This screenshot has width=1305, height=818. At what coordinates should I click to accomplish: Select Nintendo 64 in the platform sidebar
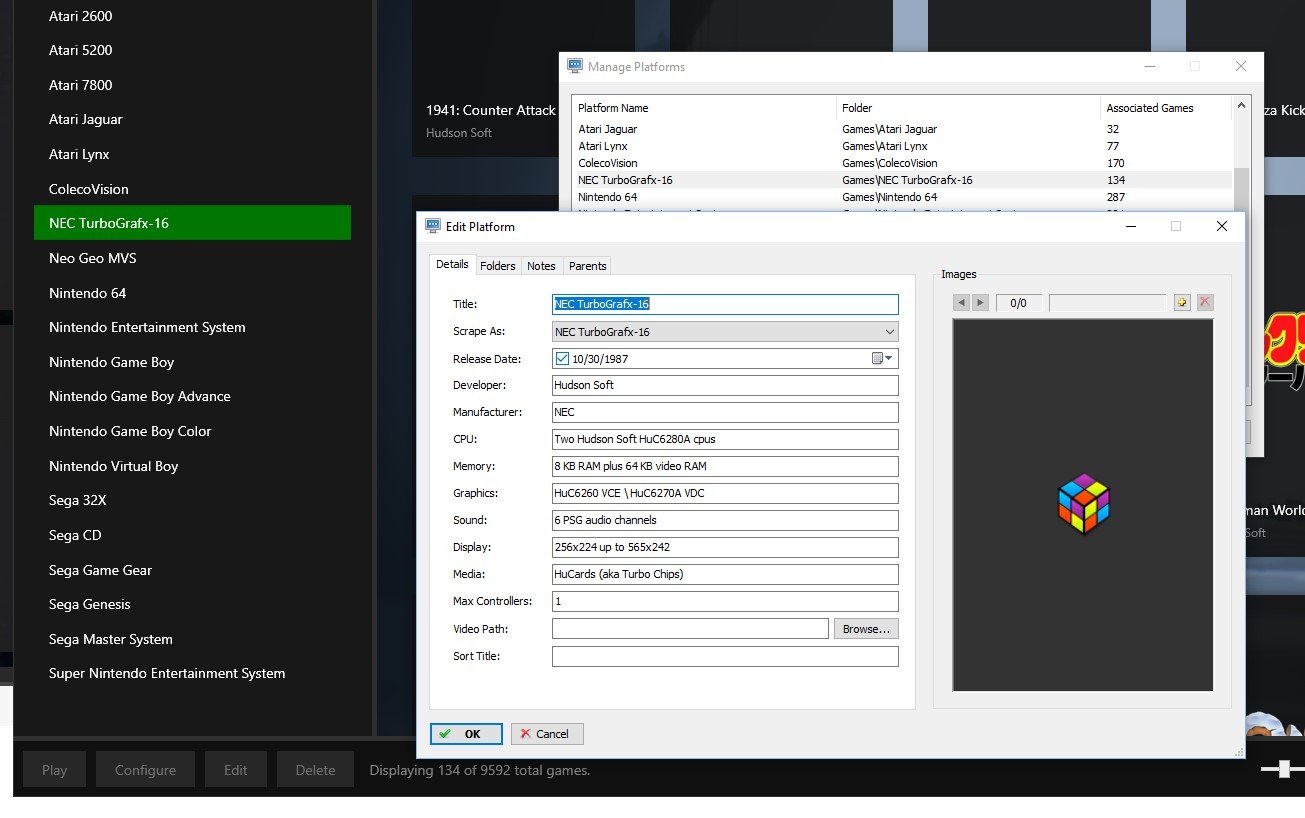pyautogui.click(x=192, y=293)
